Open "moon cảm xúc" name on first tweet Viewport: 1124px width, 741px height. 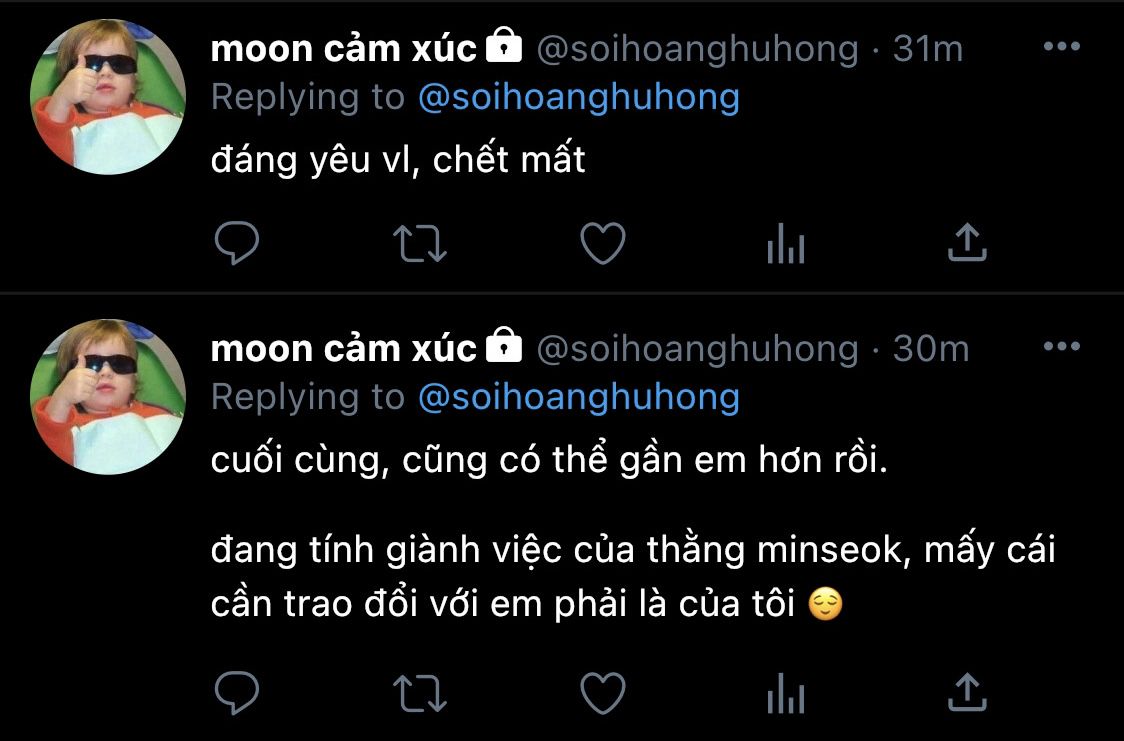(x=343, y=49)
